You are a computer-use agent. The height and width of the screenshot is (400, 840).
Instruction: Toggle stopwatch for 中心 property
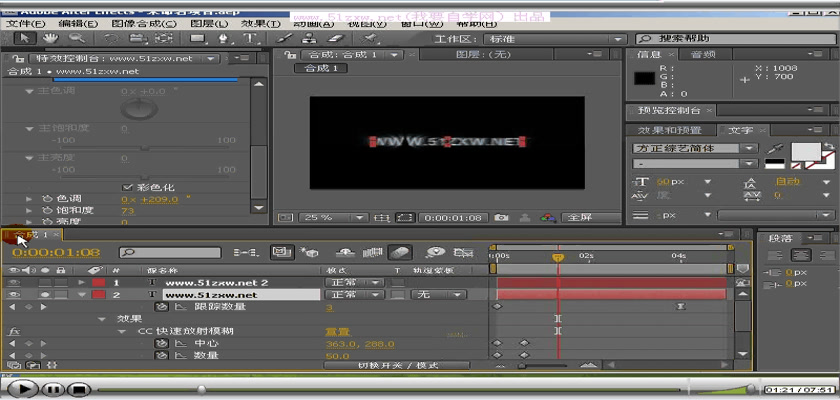(161, 343)
